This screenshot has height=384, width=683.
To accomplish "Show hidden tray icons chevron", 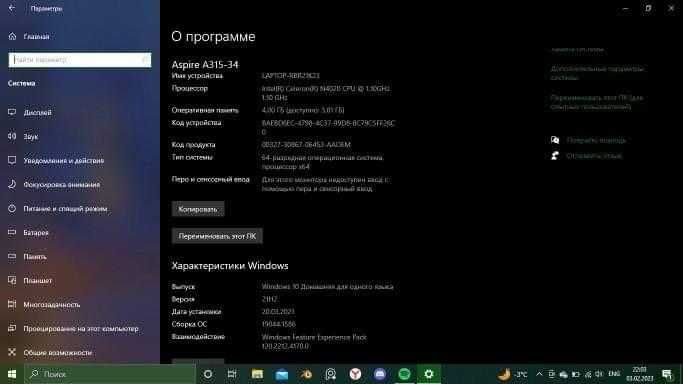I will pyautogui.click(x=539, y=374).
